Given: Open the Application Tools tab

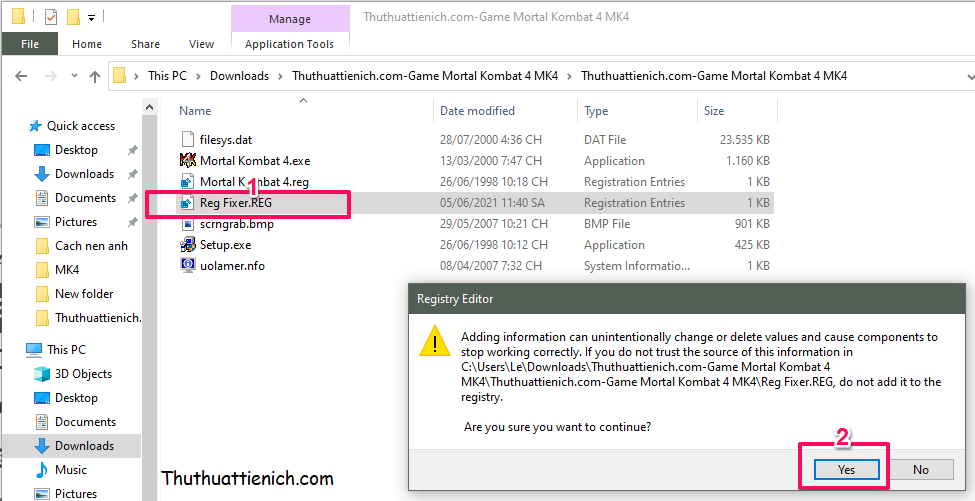Looking at the screenshot, I should pos(290,44).
